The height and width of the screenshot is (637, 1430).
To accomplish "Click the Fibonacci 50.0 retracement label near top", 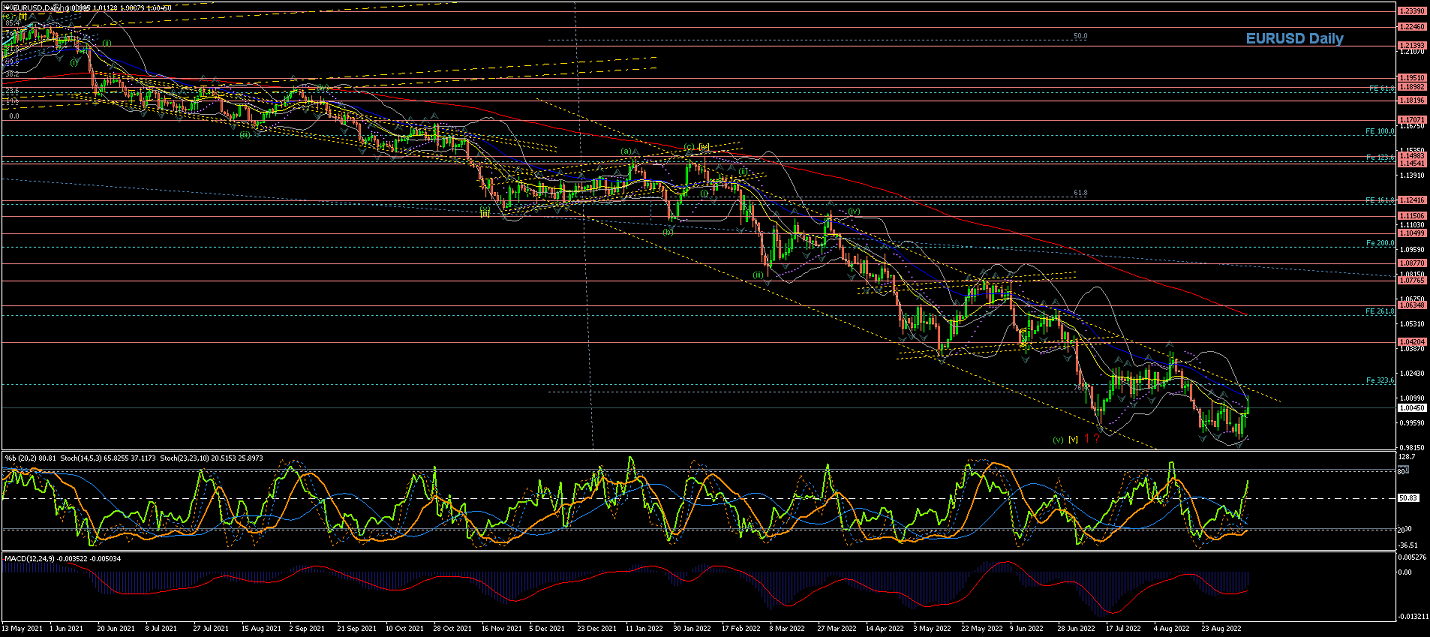I will [x=1080, y=36].
